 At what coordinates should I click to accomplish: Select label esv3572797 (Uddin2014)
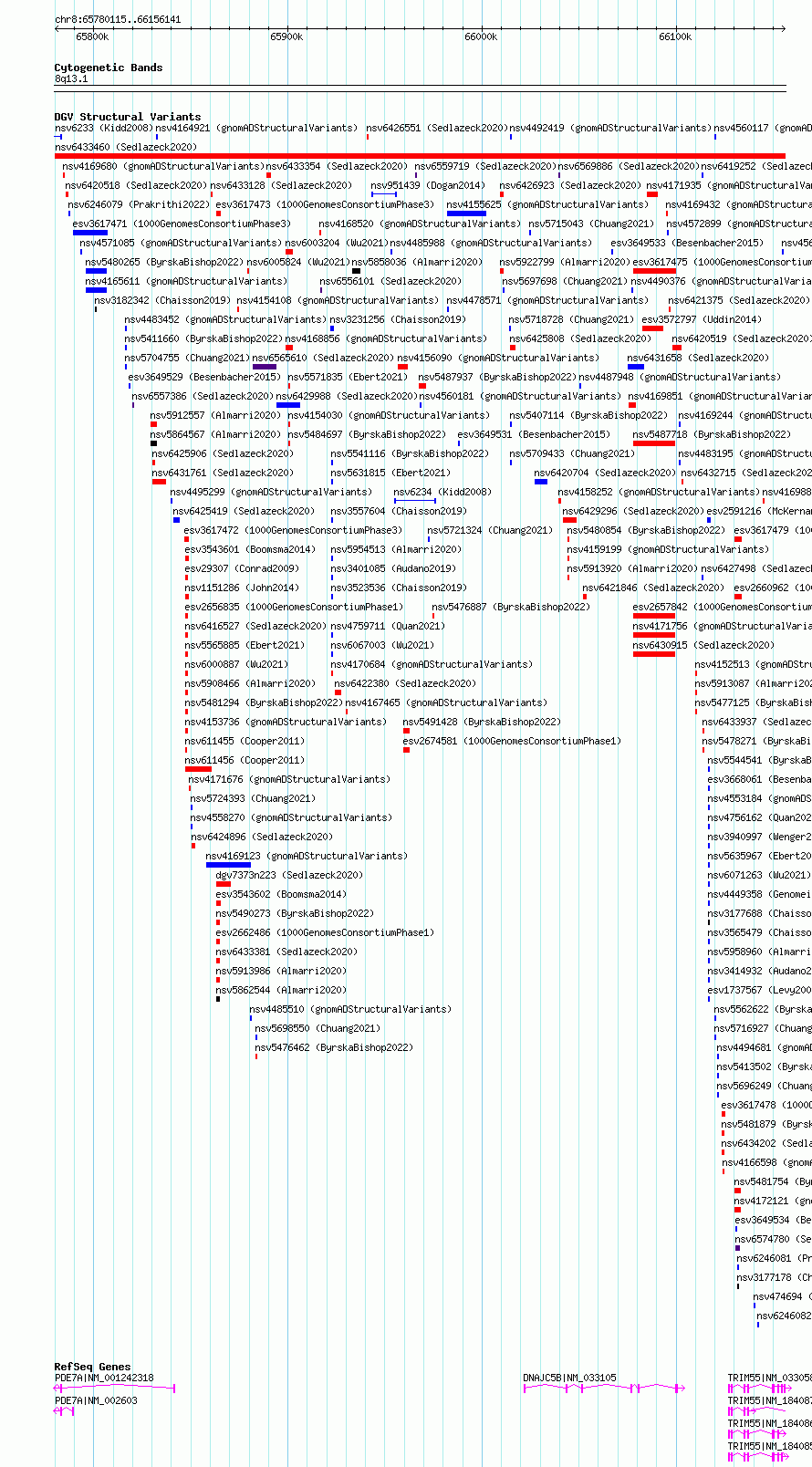[702, 319]
